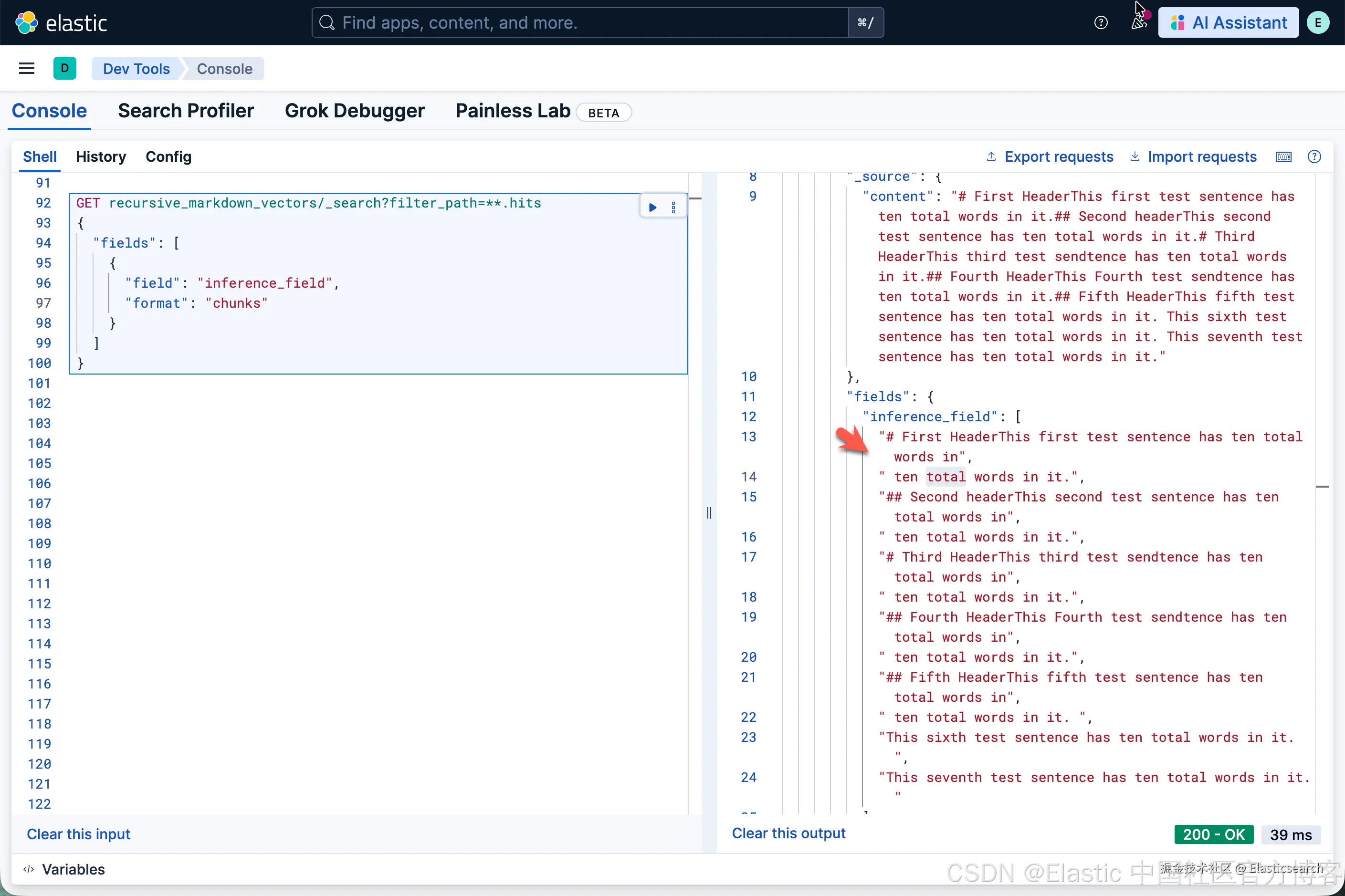This screenshot has height=896, width=1345.
Task: Open the help question mark icon in header
Action: [1100, 23]
